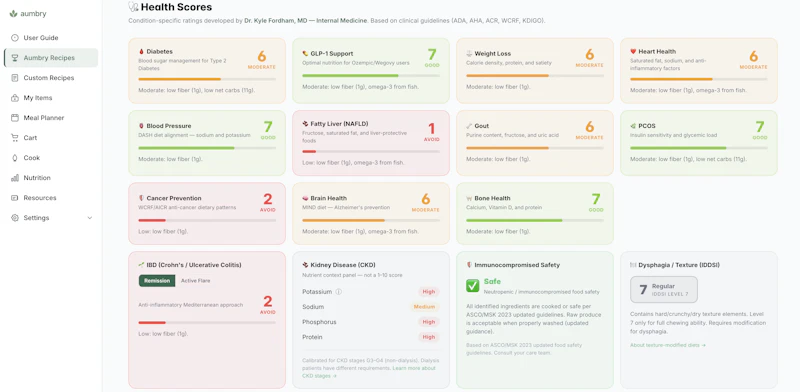This screenshot has width=800, height=392.
Task: Click the icon on Gout card
Action: (x=469, y=126)
